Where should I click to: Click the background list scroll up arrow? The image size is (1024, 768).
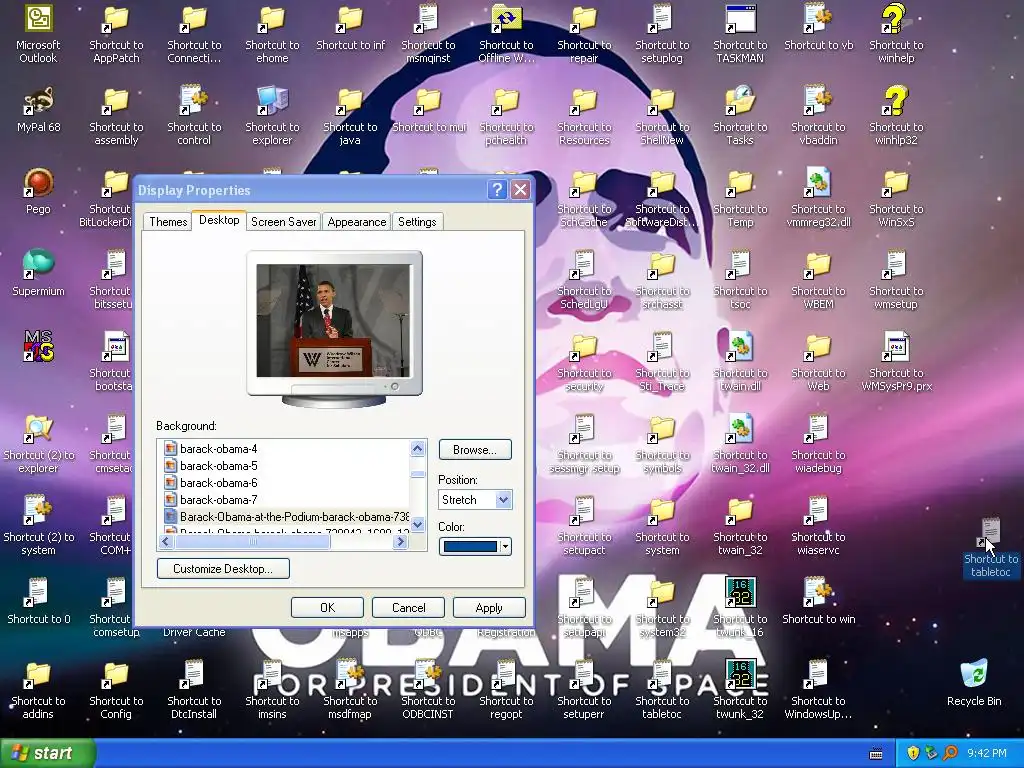(x=418, y=449)
